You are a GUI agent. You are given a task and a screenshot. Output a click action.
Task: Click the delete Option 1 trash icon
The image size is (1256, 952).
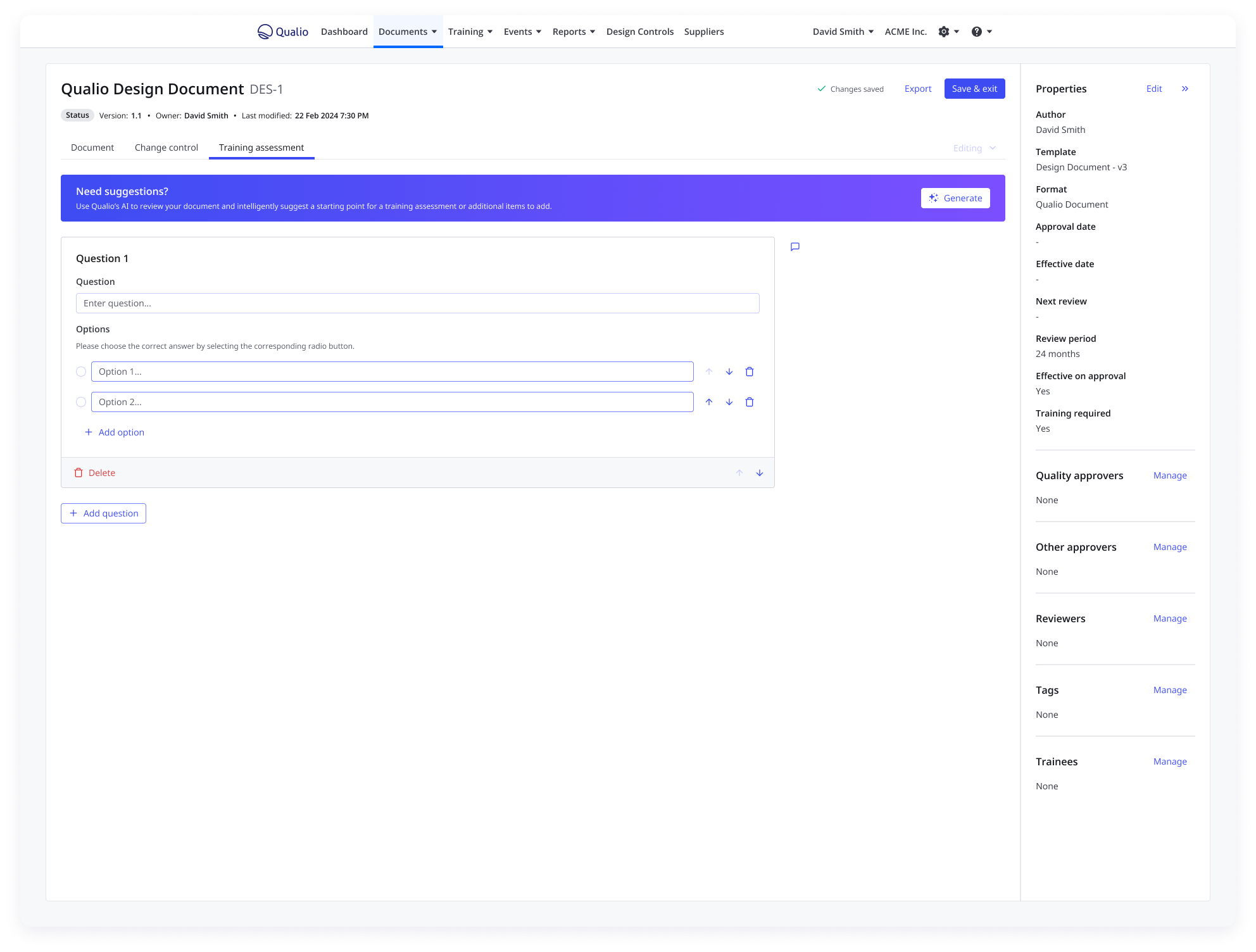(x=750, y=371)
